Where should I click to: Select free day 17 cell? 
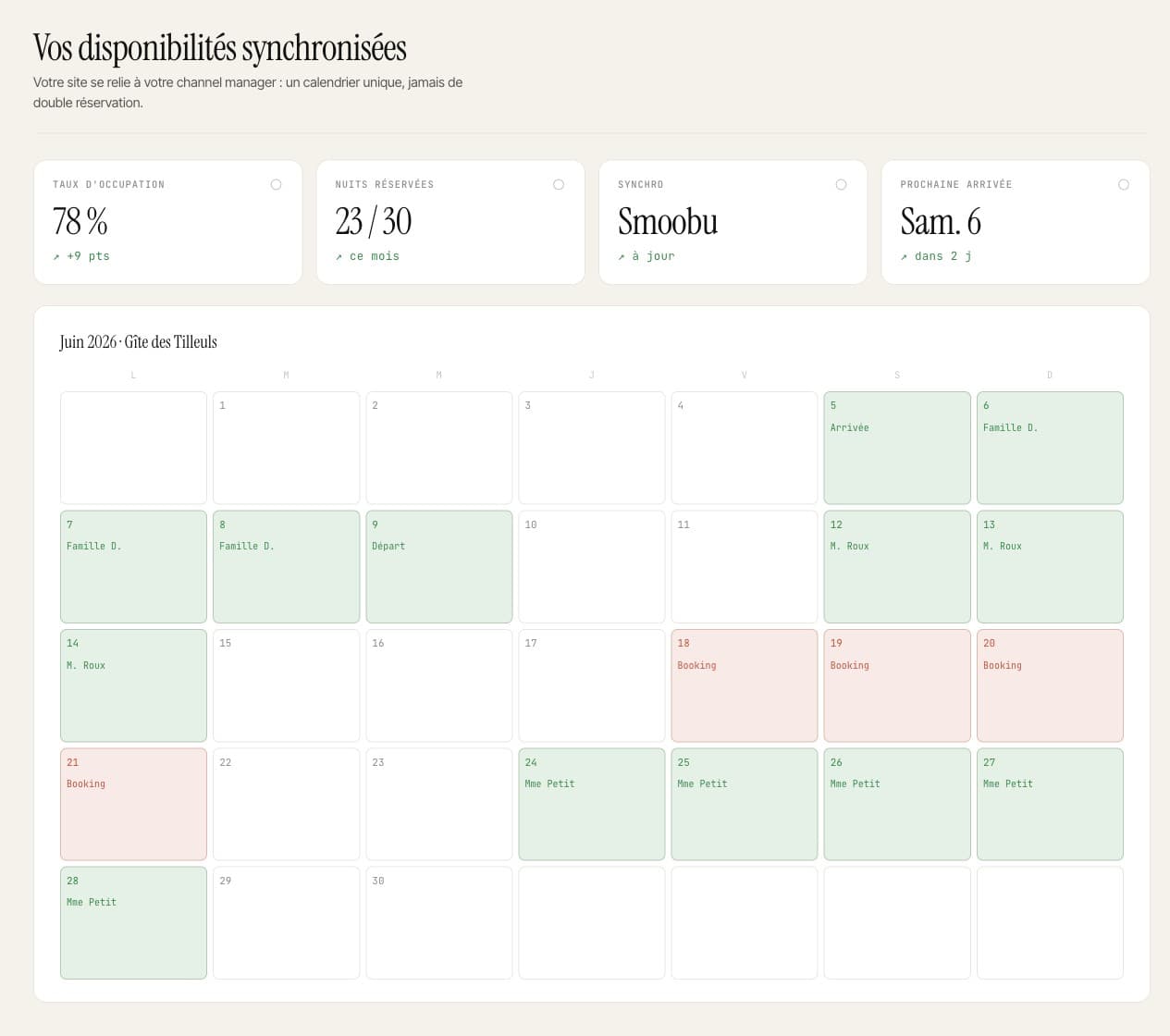tap(592, 685)
